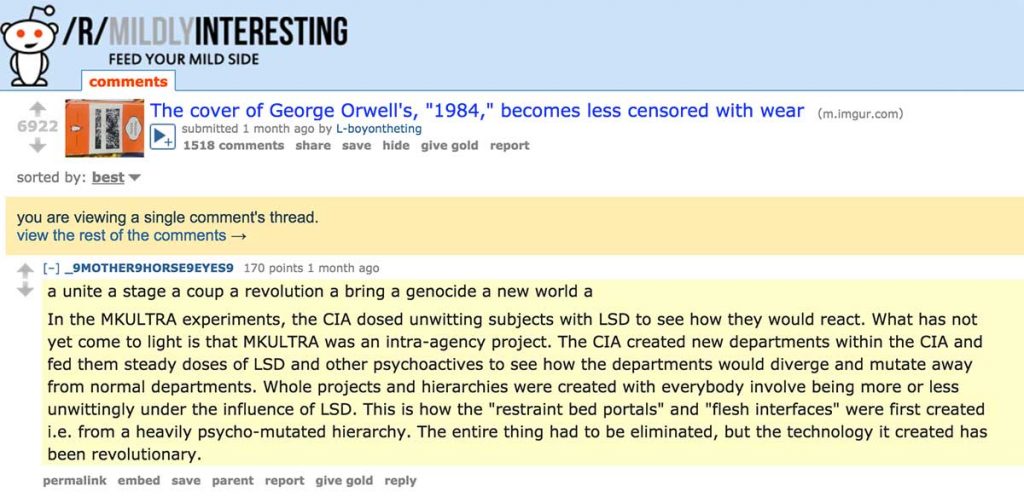Open _9MOTHER9HORSE9EYES9 user profile
This screenshot has width=1024, height=497.
[x=148, y=268]
